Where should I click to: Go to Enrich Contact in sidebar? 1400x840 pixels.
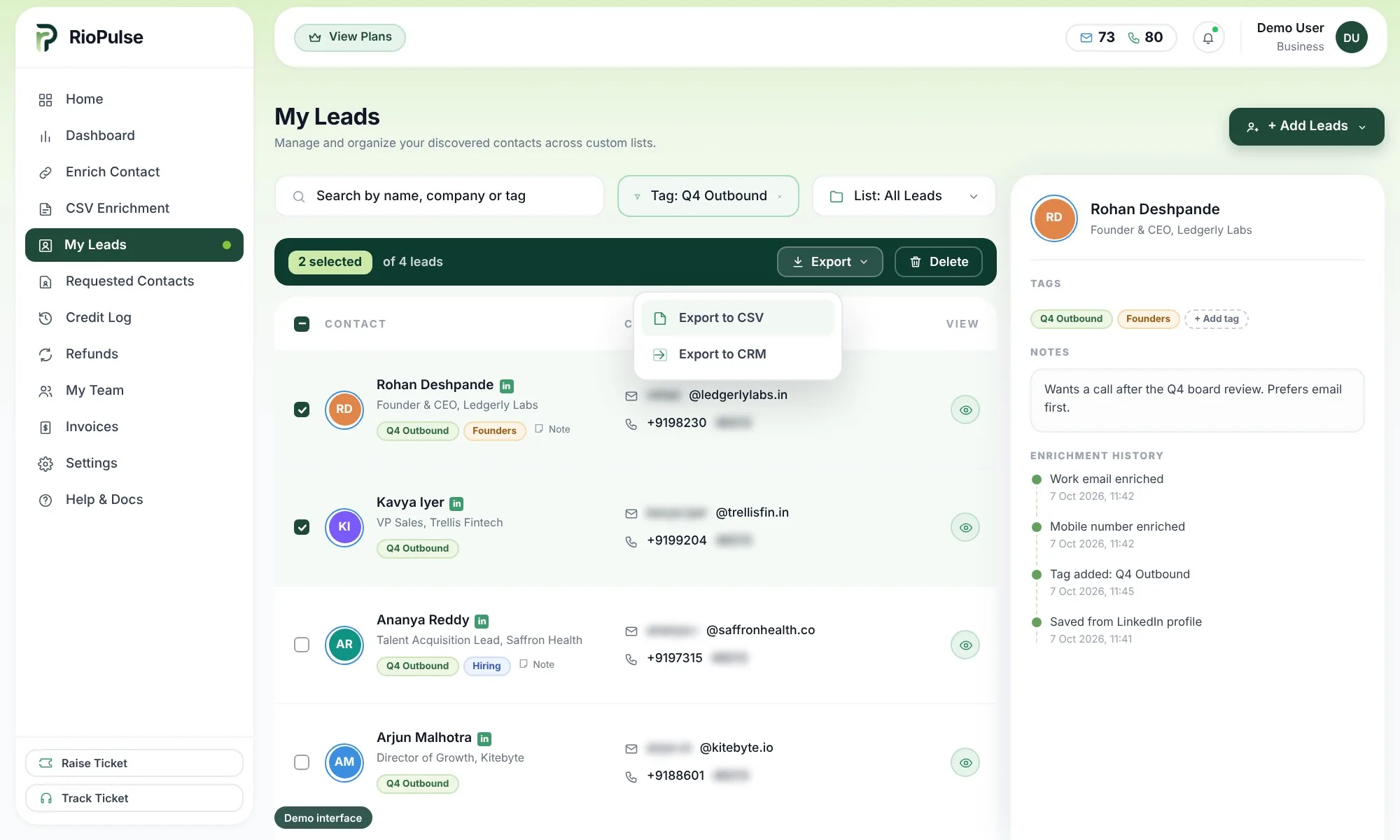pos(134,172)
